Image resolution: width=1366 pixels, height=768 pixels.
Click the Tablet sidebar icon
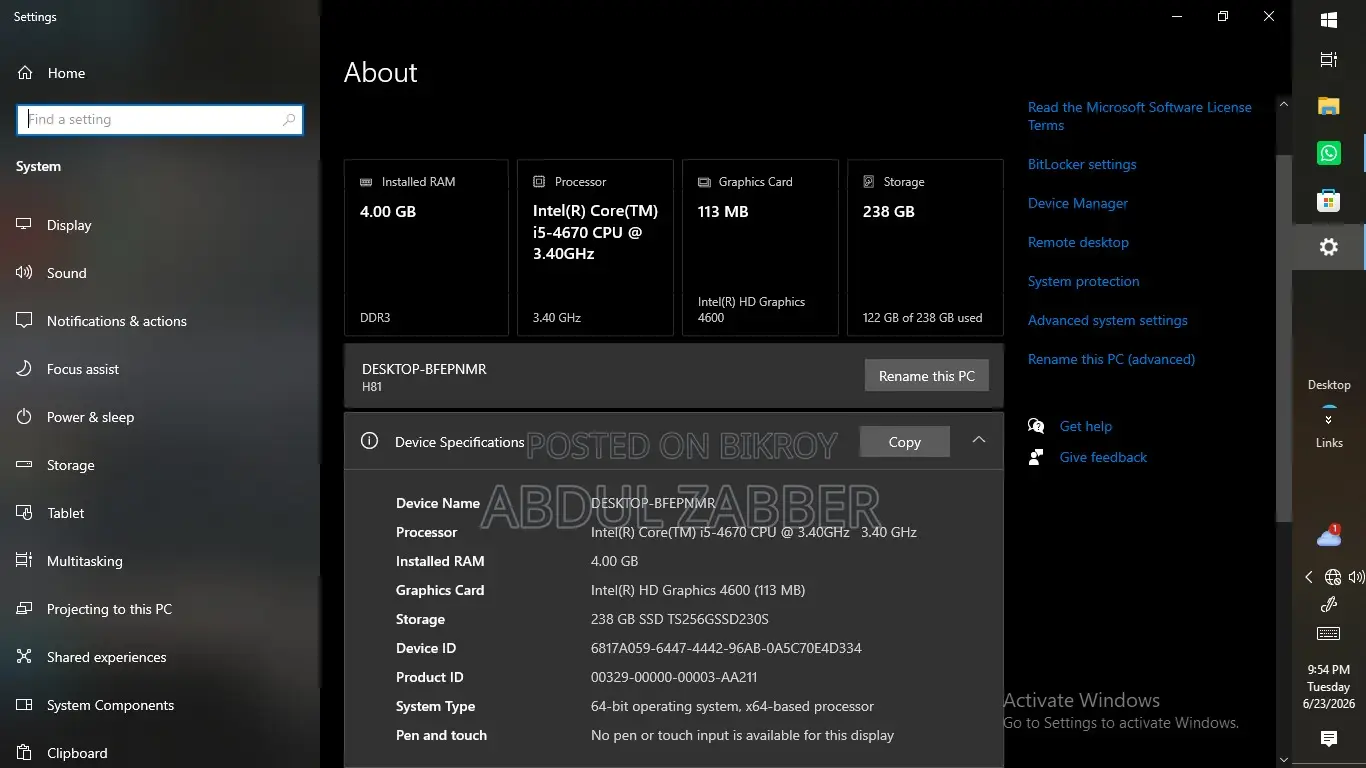25,513
